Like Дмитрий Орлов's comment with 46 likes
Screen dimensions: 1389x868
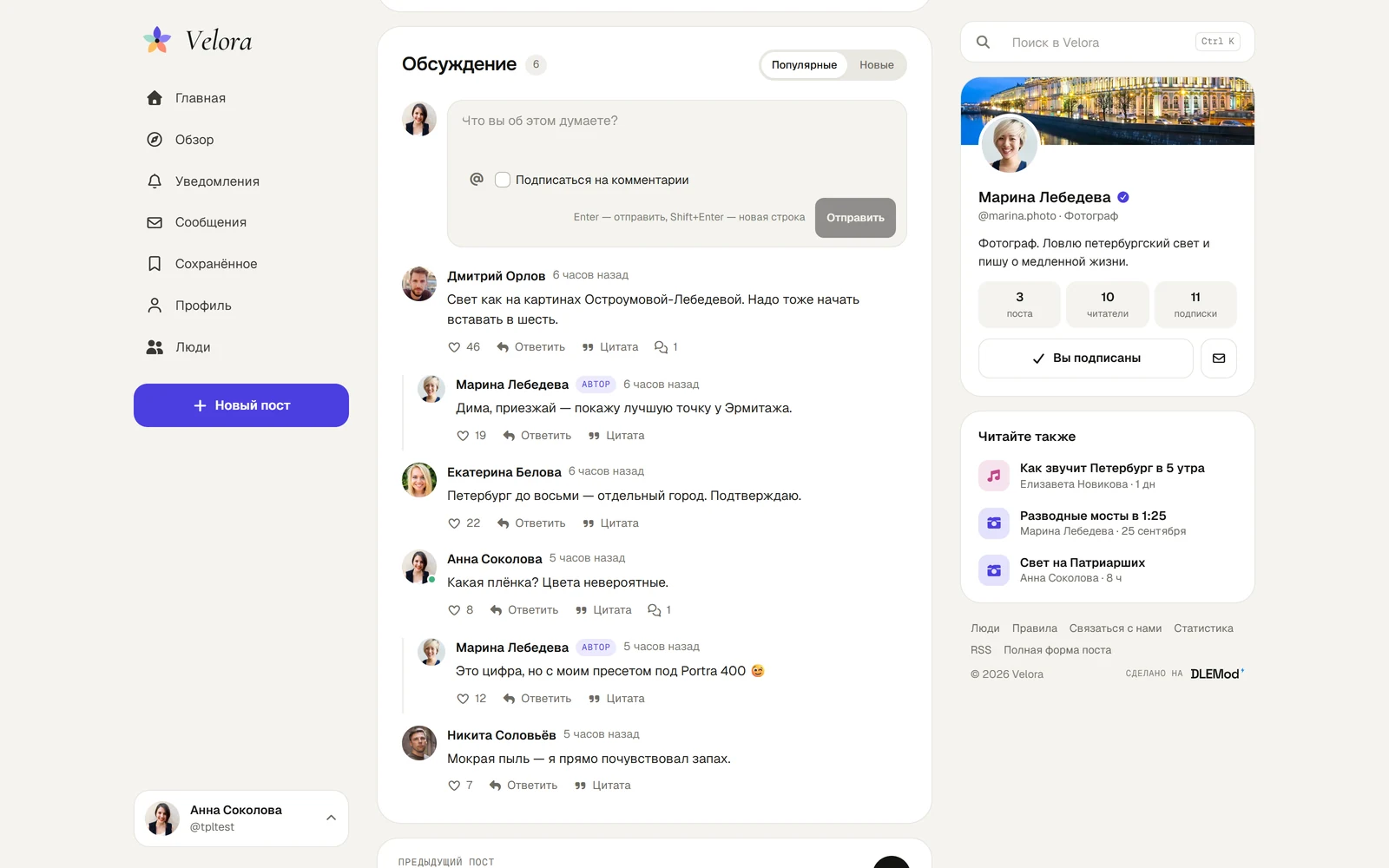tap(464, 347)
